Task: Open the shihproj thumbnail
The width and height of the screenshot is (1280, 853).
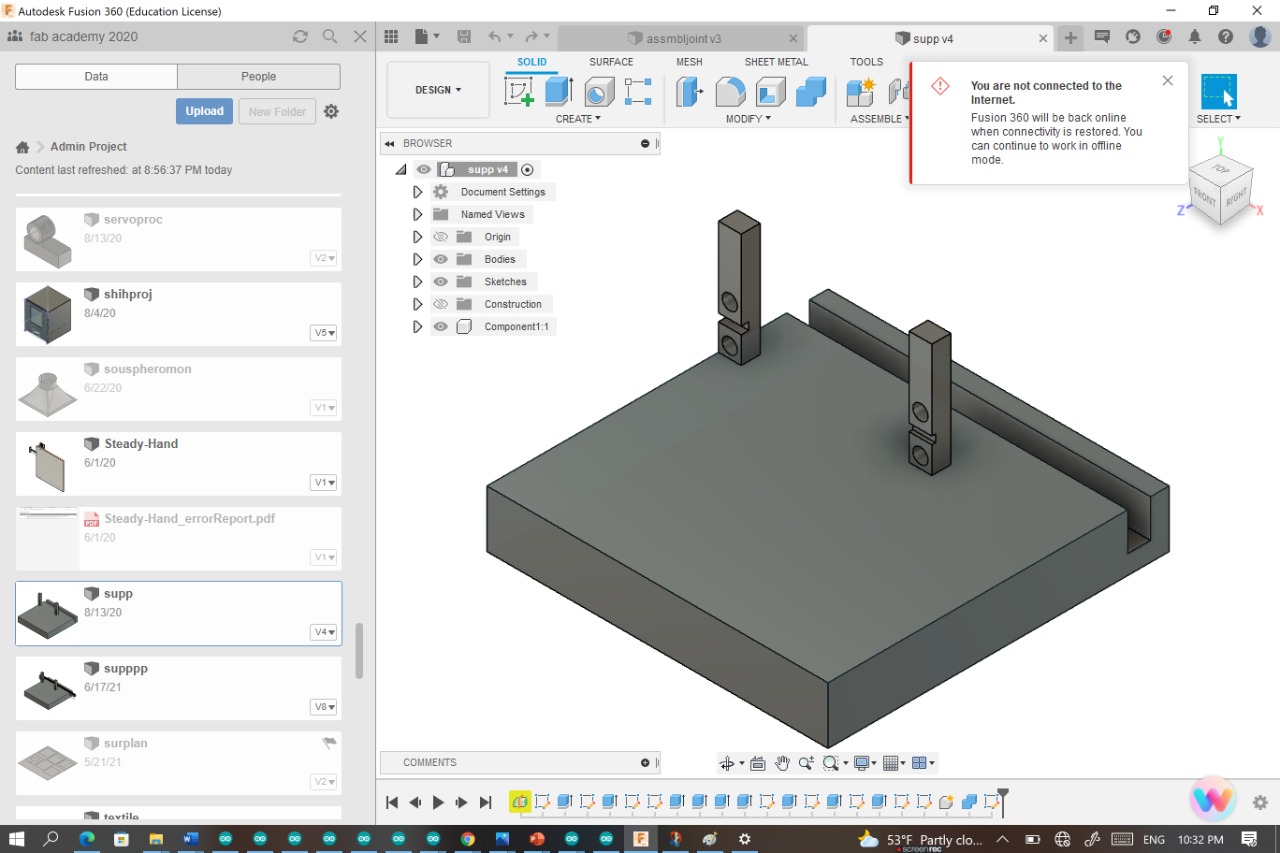Action: [47, 314]
